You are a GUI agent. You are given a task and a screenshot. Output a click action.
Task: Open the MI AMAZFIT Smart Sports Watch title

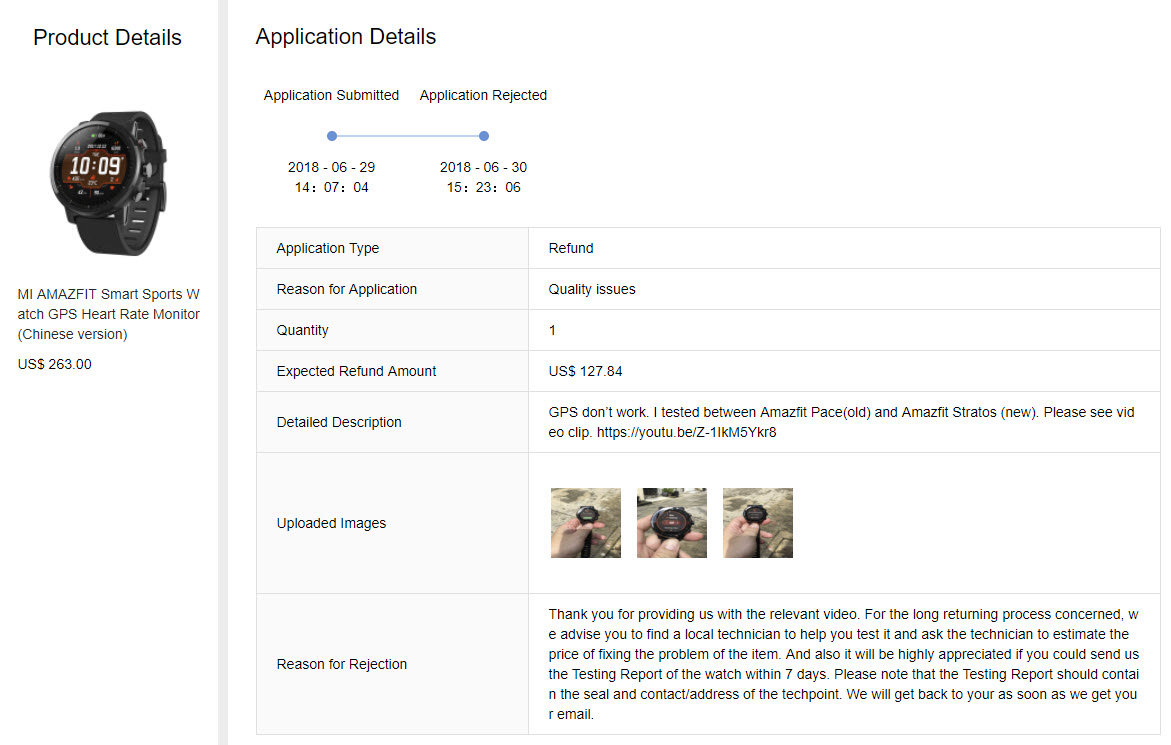point(109,314)
